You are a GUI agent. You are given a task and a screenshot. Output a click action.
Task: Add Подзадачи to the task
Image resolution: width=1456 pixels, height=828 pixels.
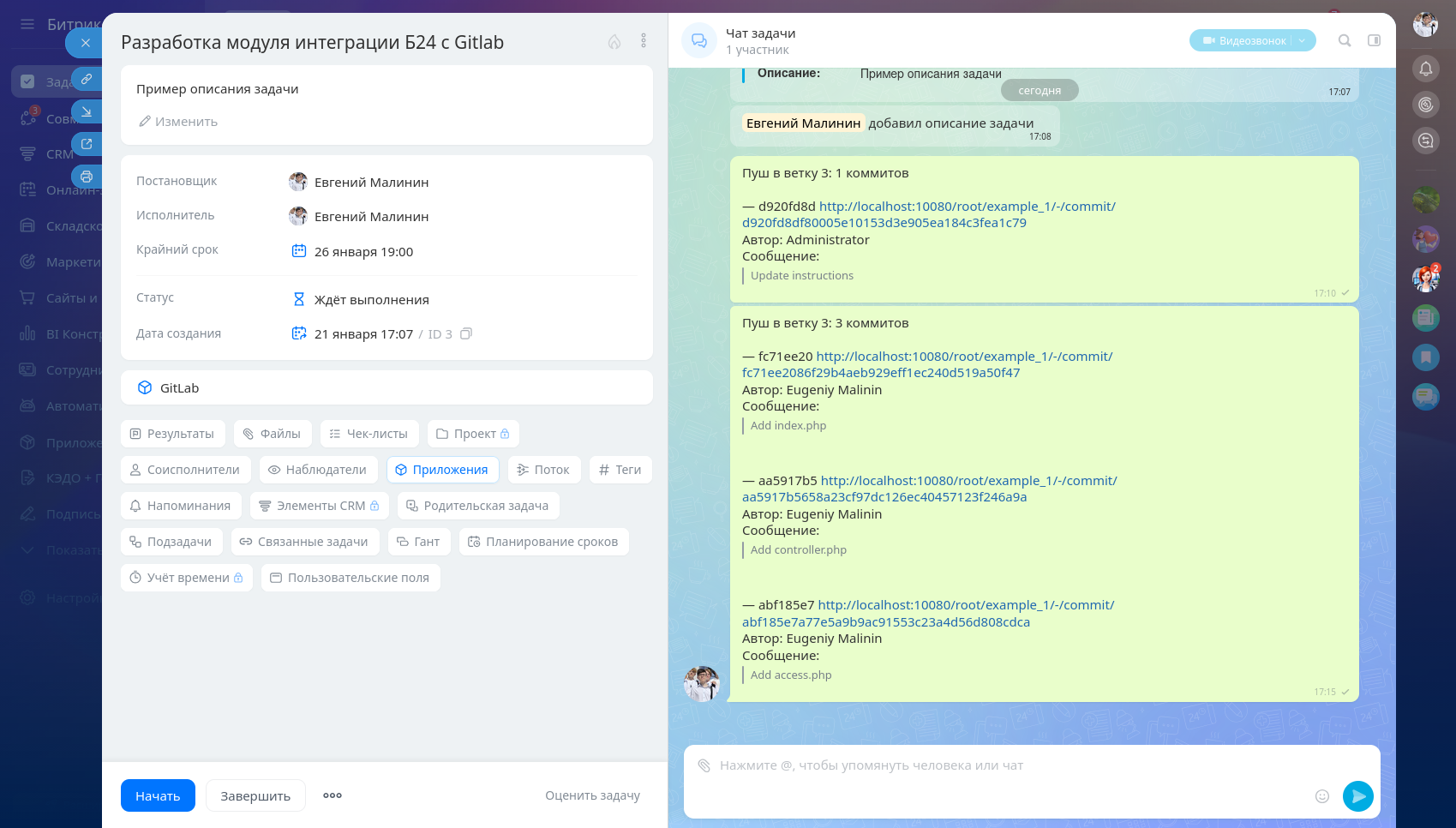pyautogui.click(x=171, y=542)
